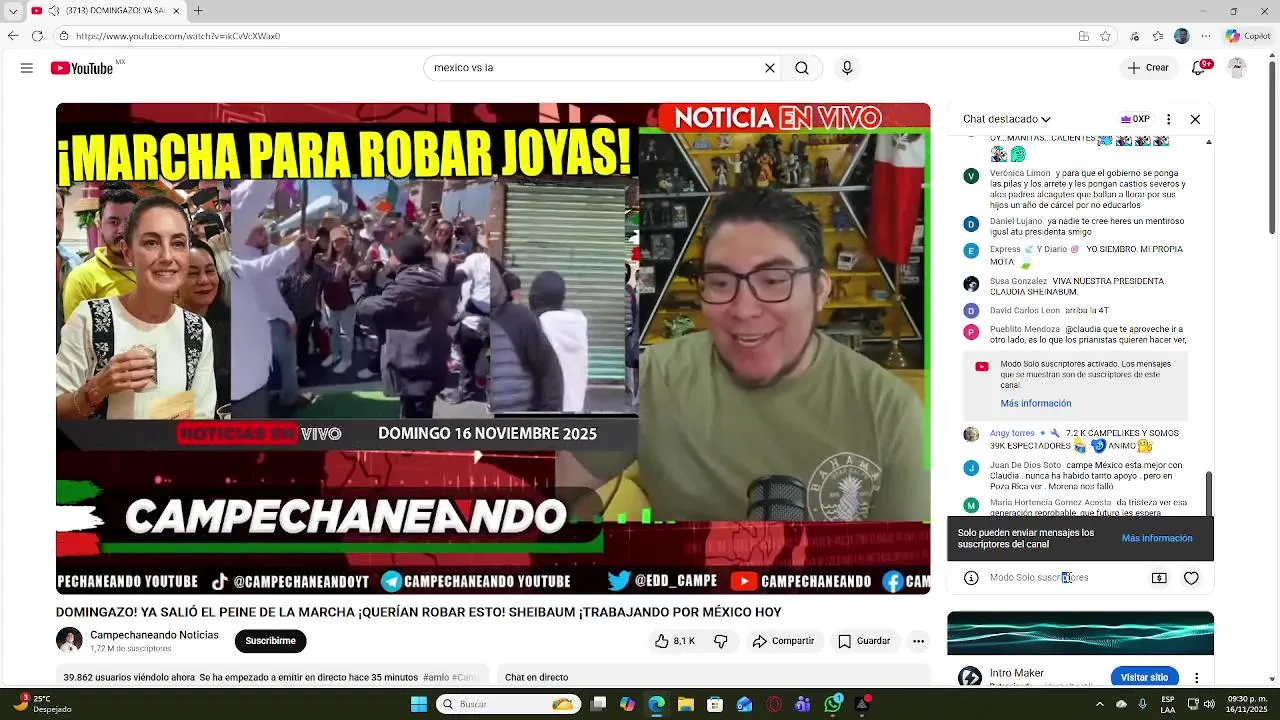Open File Explorer from taskbar
Viewport: 1280px width, 720px height.
pos(686,704)
